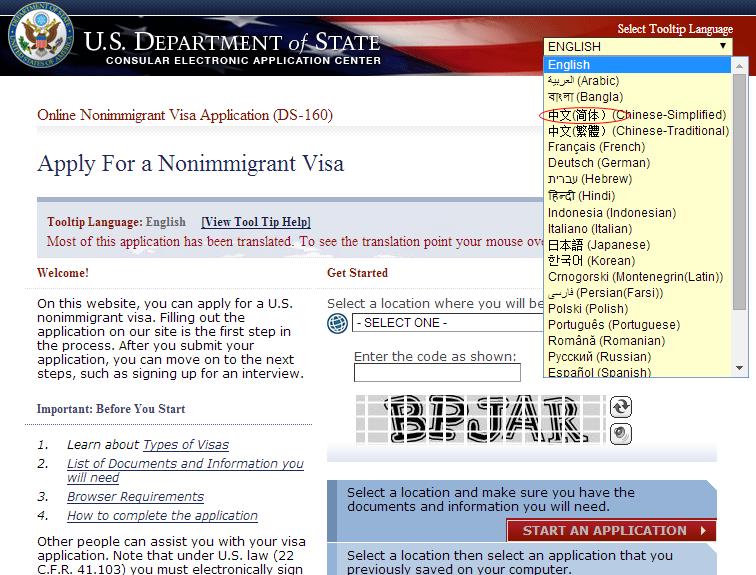This screenshot has height=575, width=756.
Task: Open the SELECT ONE location dropdown
Action: click(x=448, y=322)
